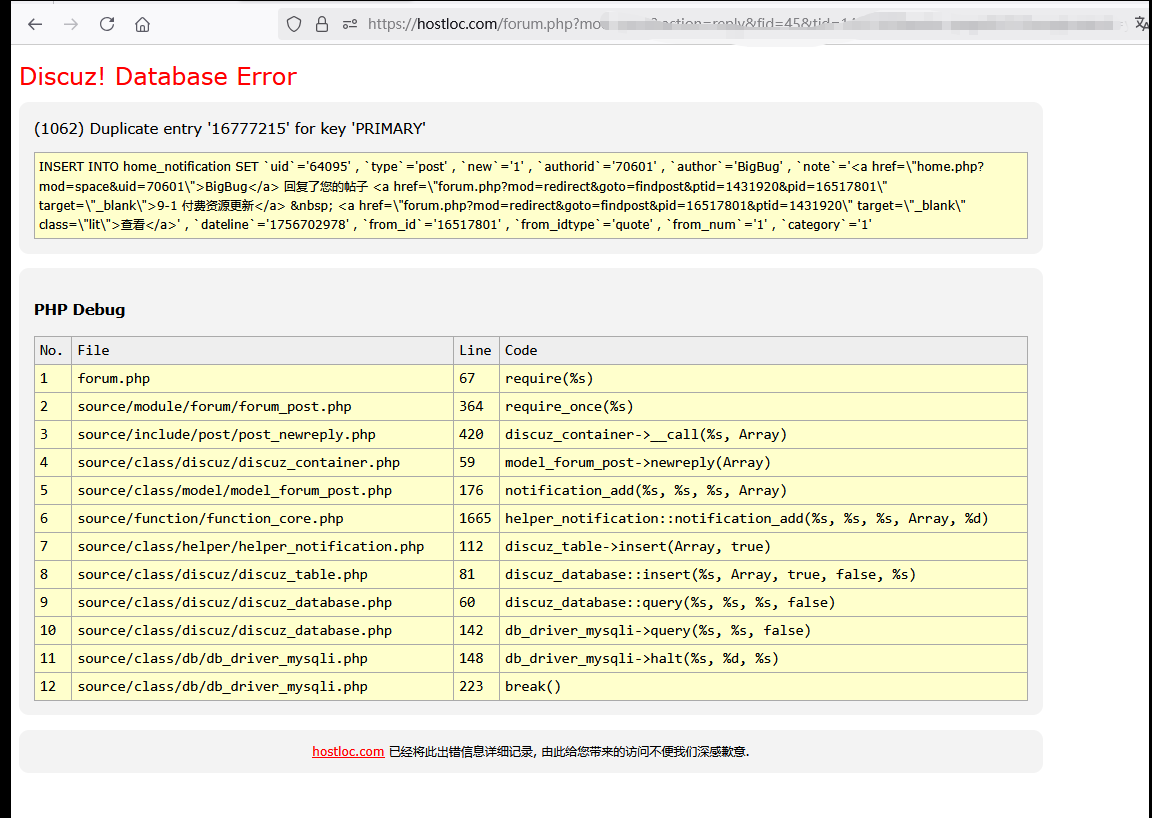Screen dimensions: 1152x818
Task: Select the 'forum.php' file cell
Action: (x=262, y=378)
